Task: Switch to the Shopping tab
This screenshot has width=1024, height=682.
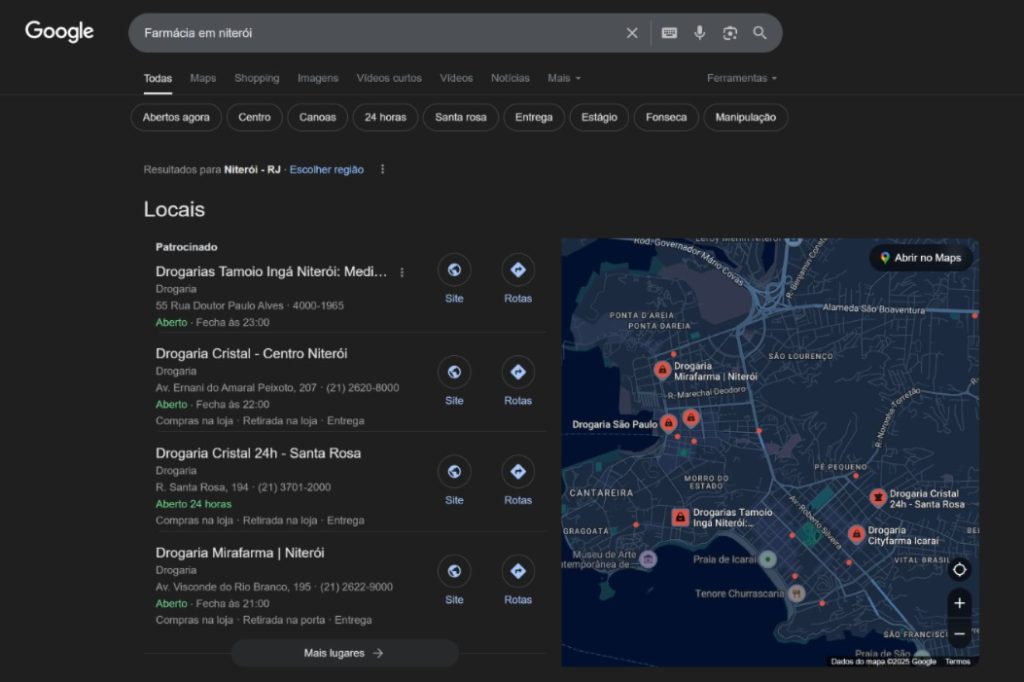Action: [257, 78]
